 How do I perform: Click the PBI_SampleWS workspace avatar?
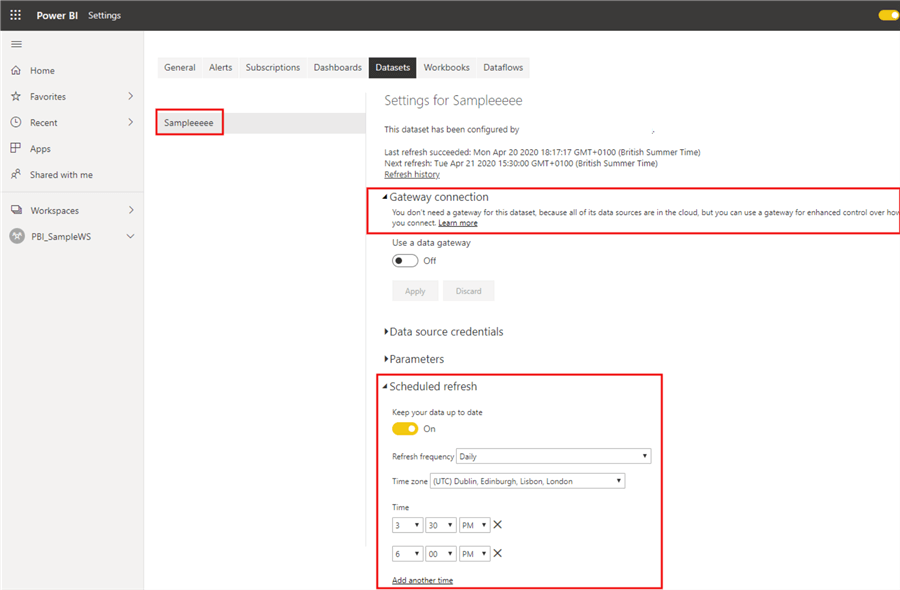click(x=17, y=236)
